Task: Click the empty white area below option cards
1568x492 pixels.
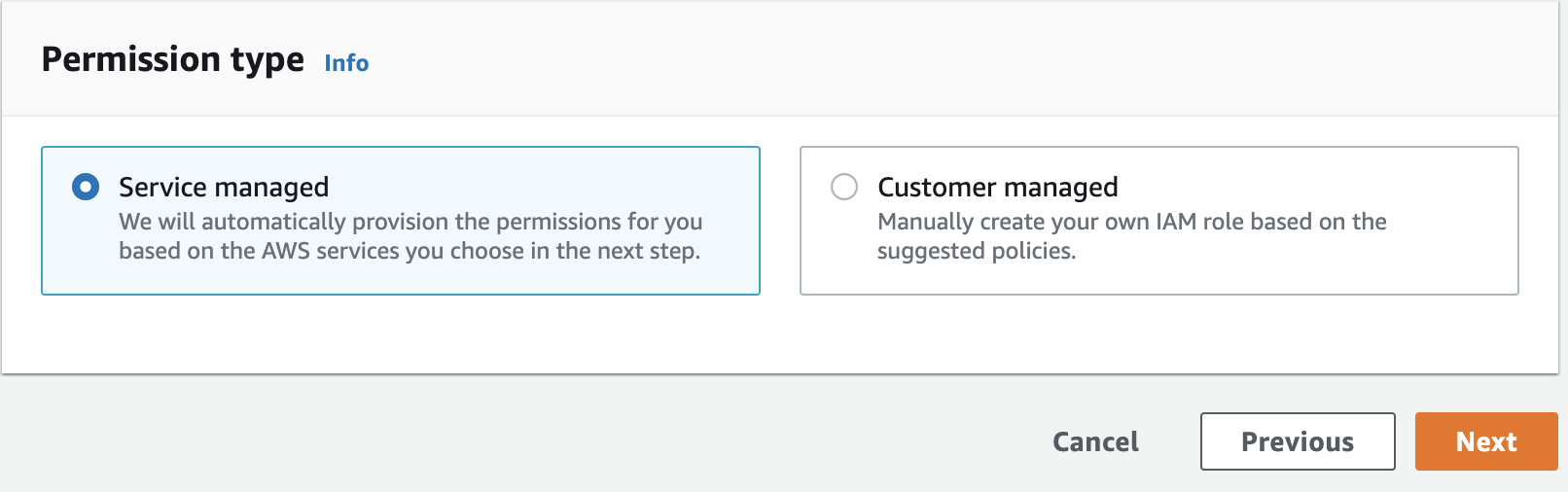Action: click(x=778, y=334)
